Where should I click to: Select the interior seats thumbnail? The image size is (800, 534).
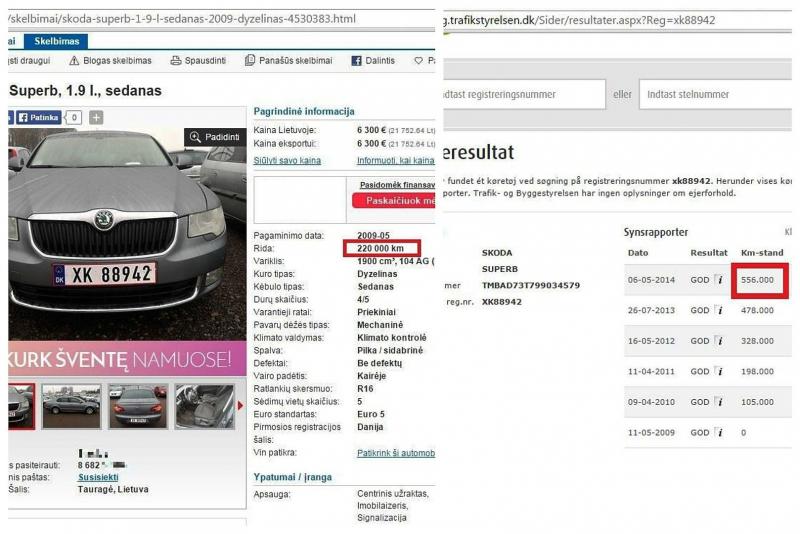(204, 406)
